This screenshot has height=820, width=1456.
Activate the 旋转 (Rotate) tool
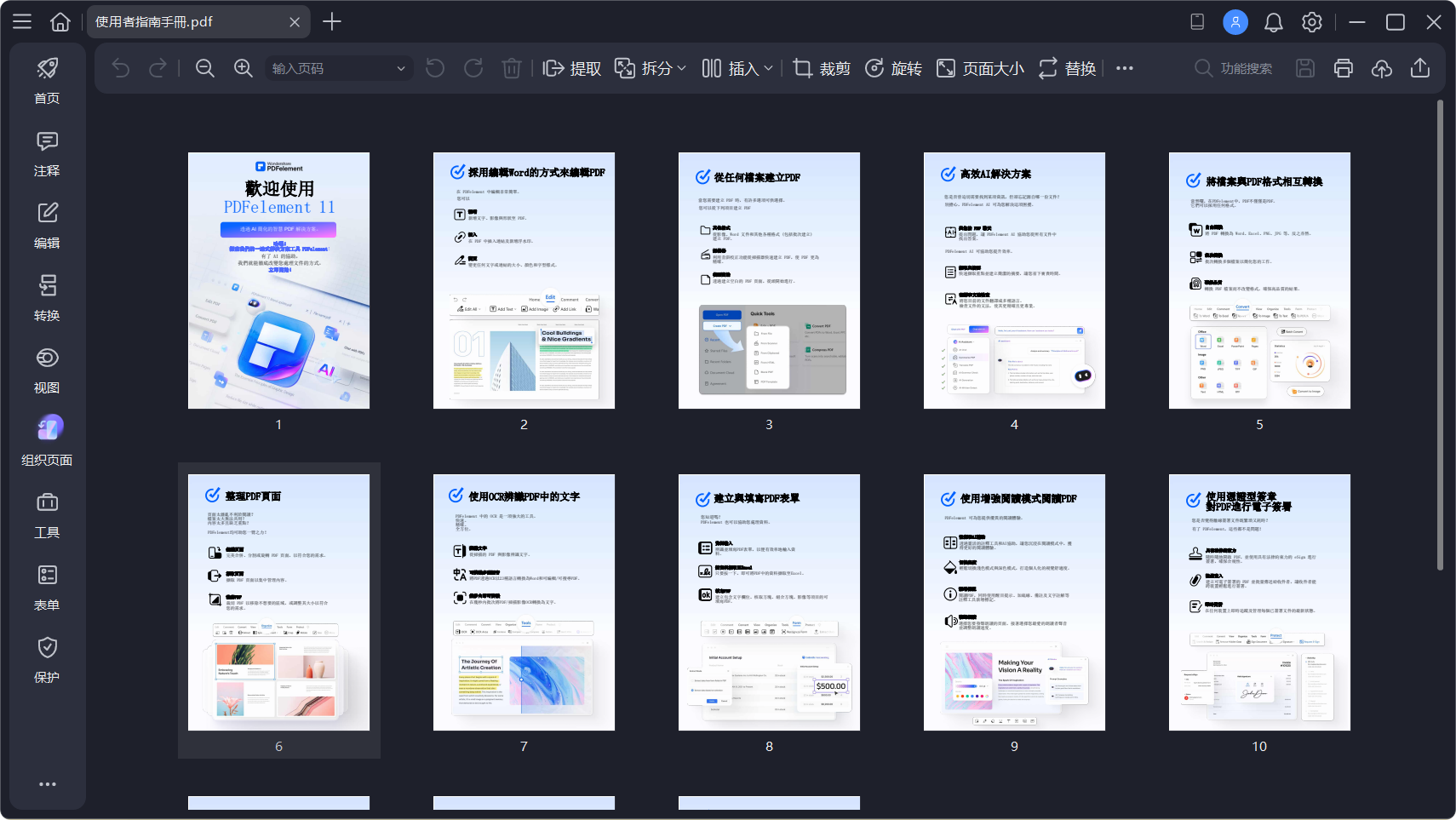pyautogui.click(x=893, y=68)
